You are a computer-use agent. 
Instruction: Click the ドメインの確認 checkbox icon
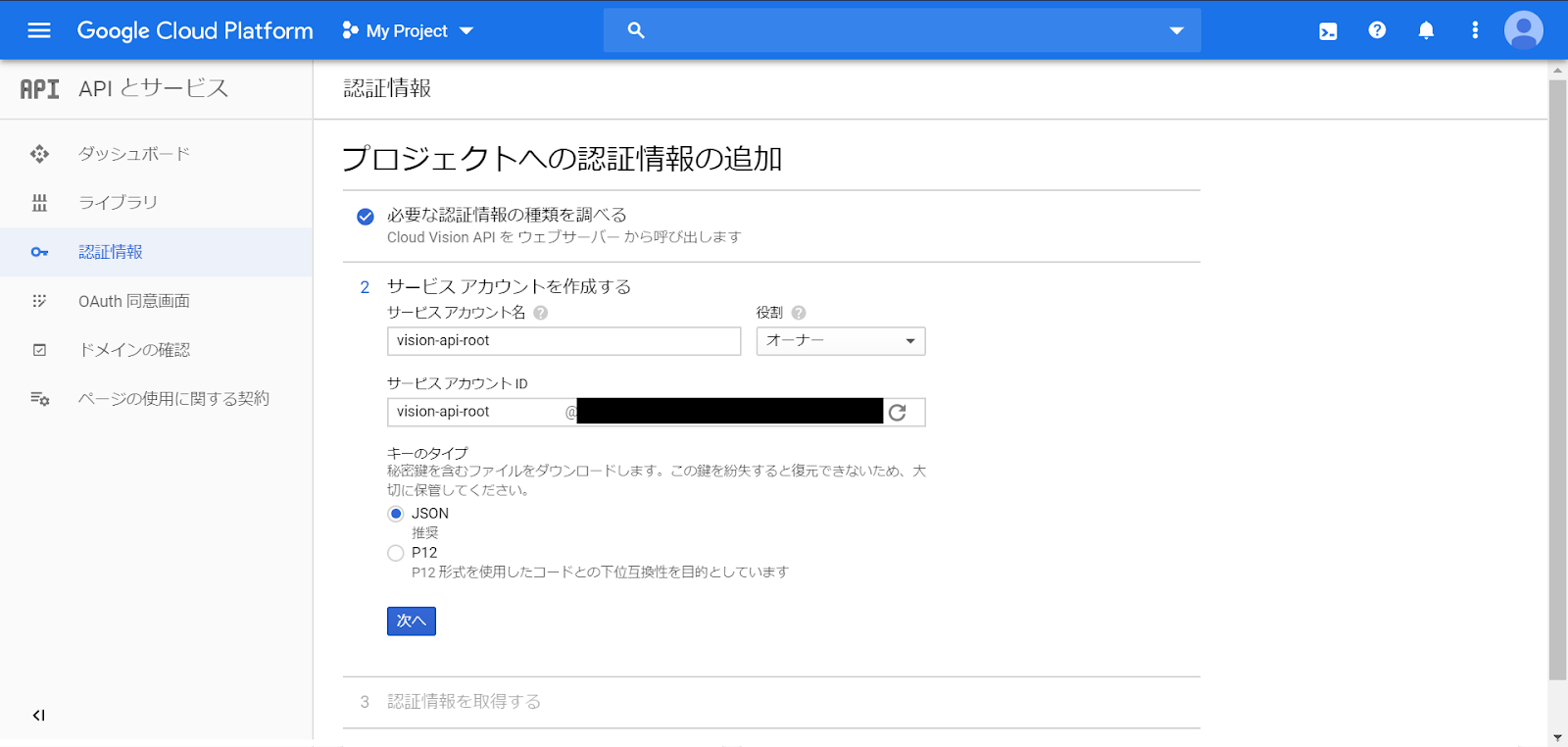39,350
